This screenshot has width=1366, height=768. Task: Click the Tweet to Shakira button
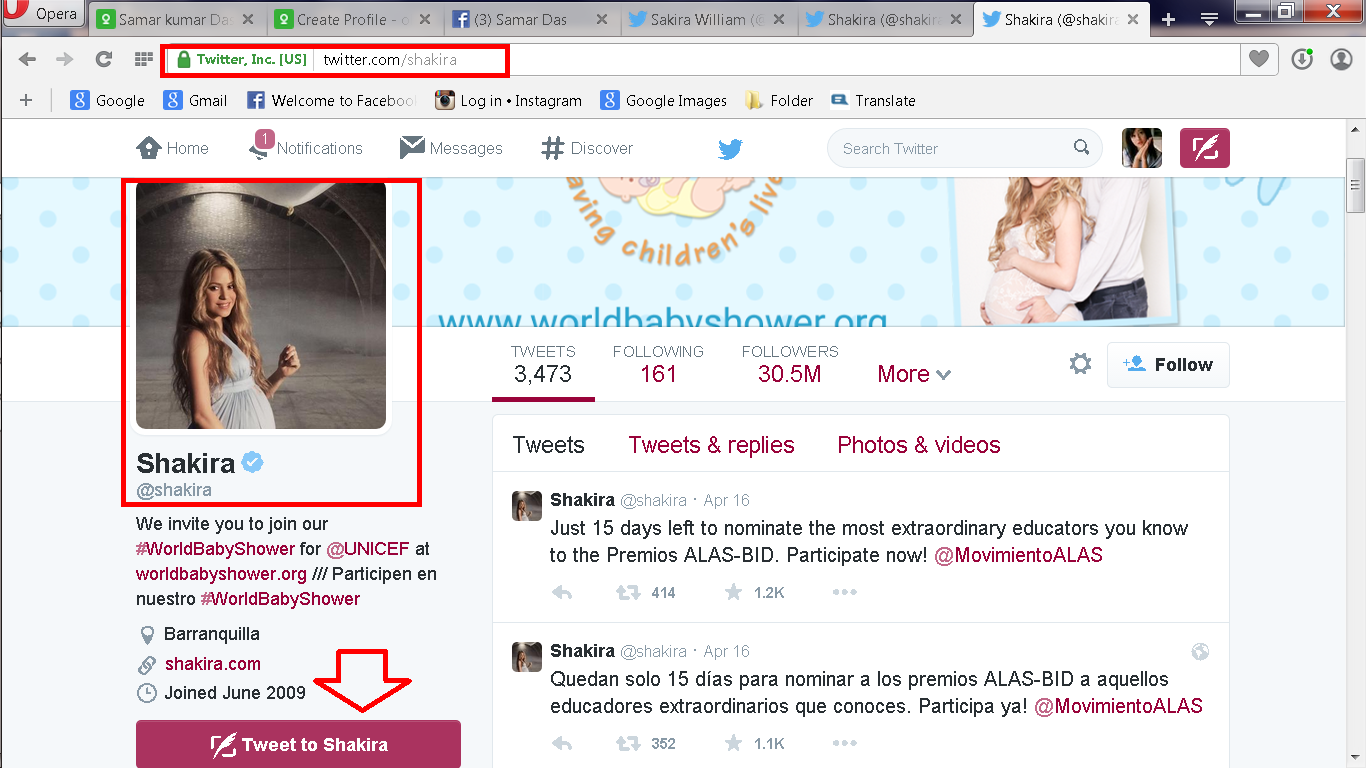click(x=298, y=744)
